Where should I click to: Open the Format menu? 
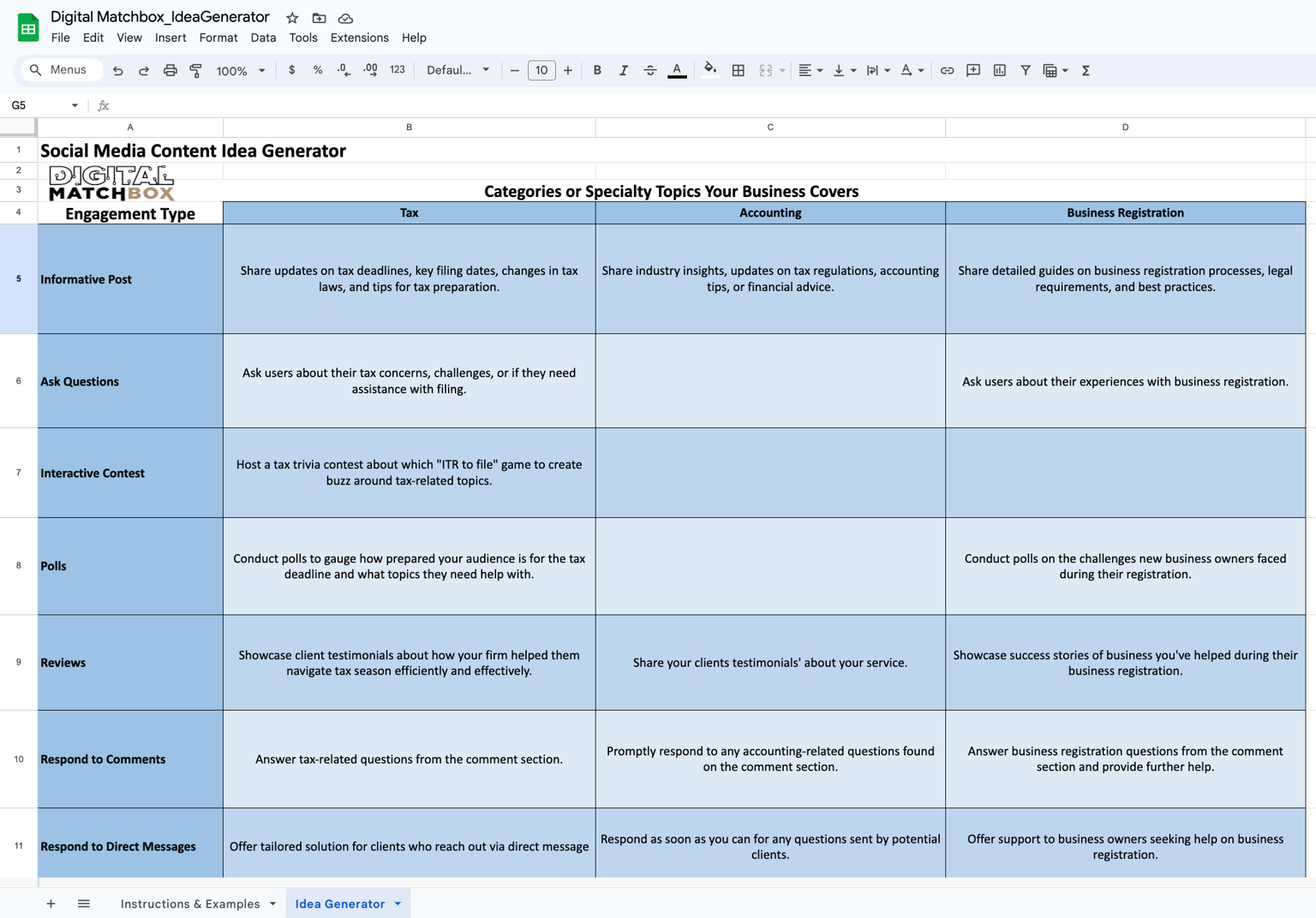218,38
